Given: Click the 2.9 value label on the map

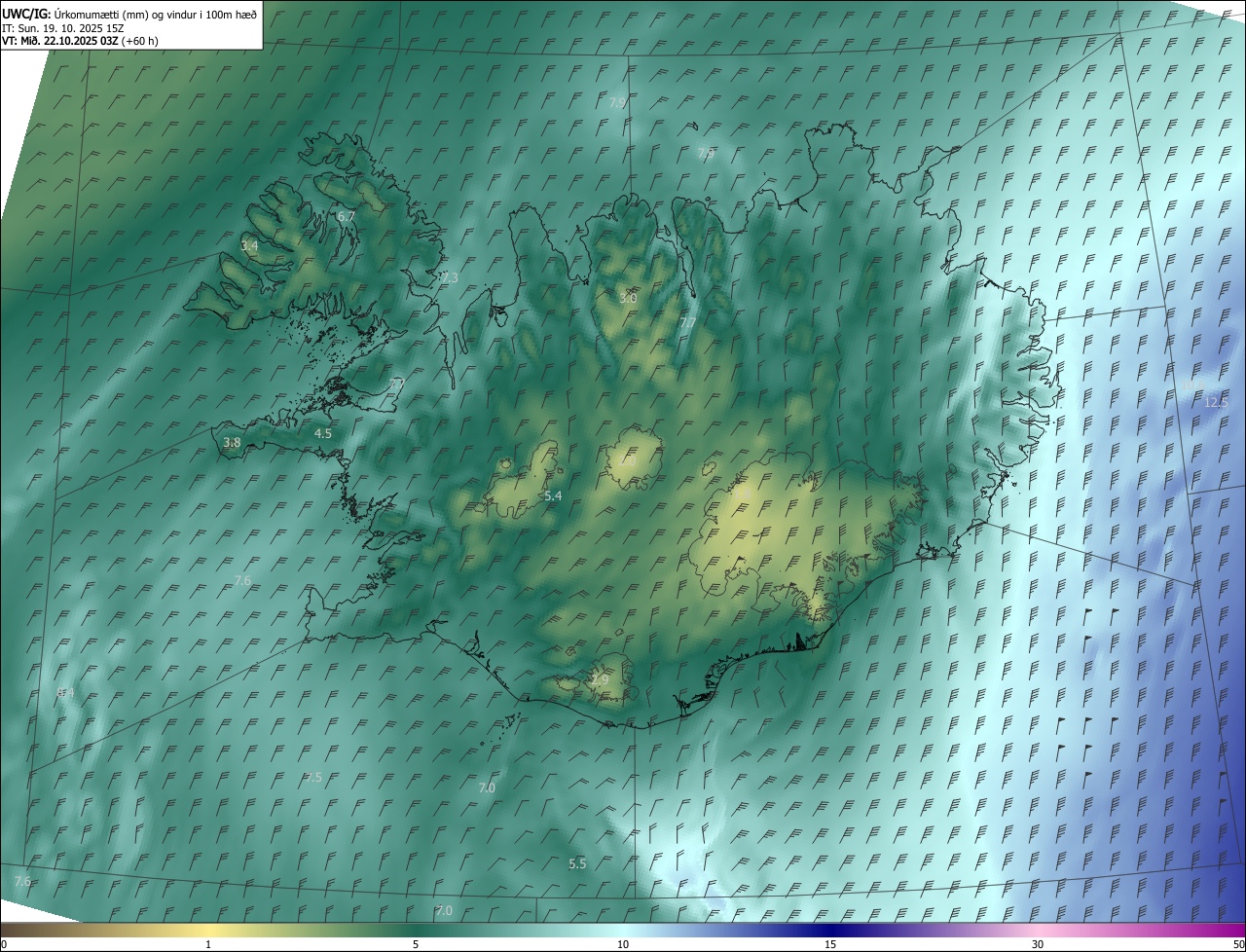Looking at the screenshot, I should click(600, 679).
